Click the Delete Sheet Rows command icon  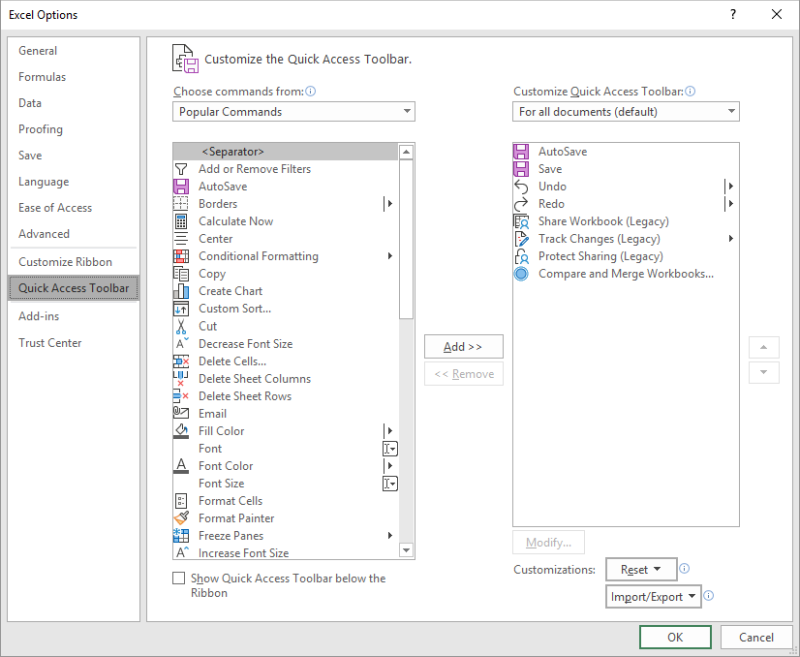coord(183,396)
